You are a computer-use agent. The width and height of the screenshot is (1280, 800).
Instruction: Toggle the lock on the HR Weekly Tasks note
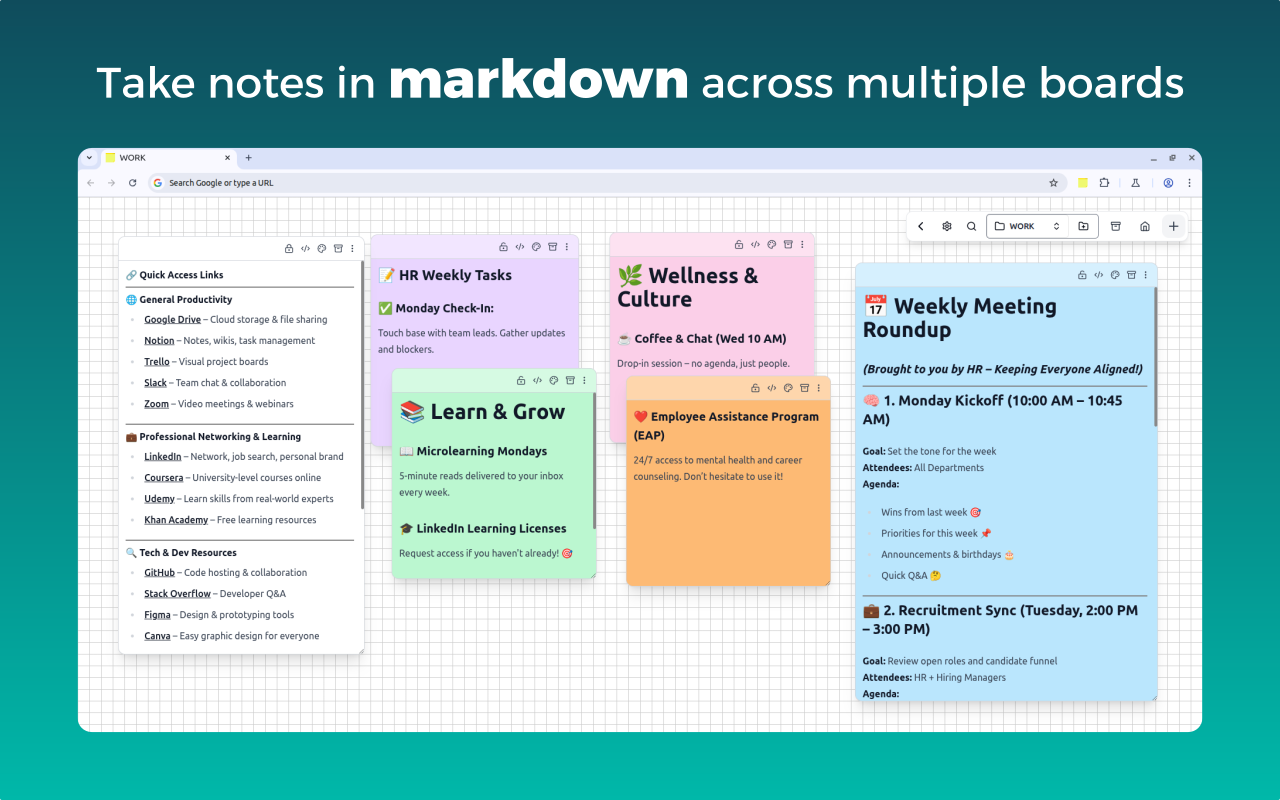coord(504,247)
